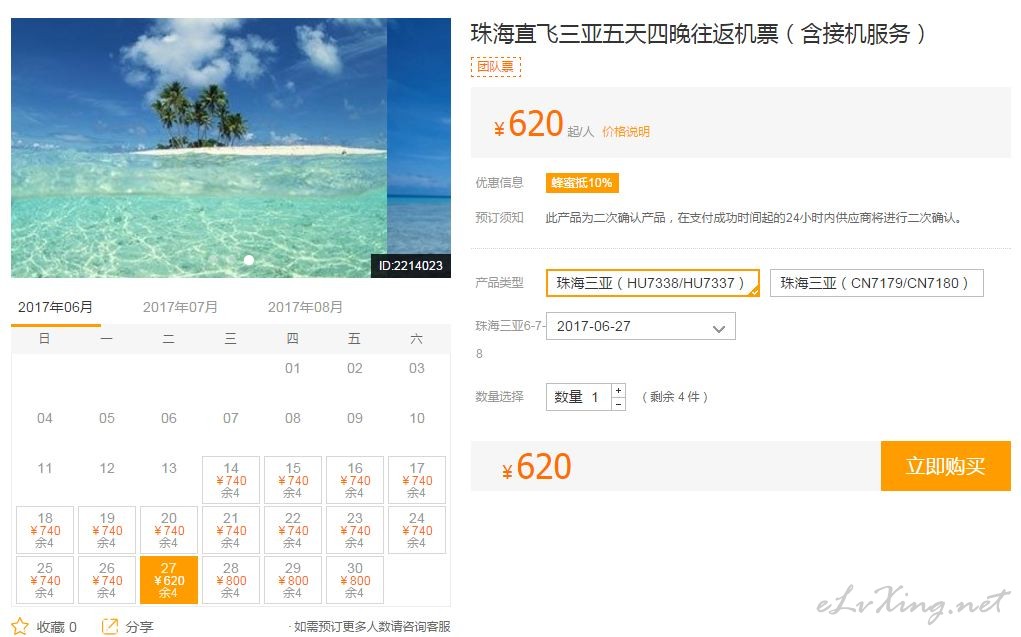Decrease quantity with the minus stepper

618,404
